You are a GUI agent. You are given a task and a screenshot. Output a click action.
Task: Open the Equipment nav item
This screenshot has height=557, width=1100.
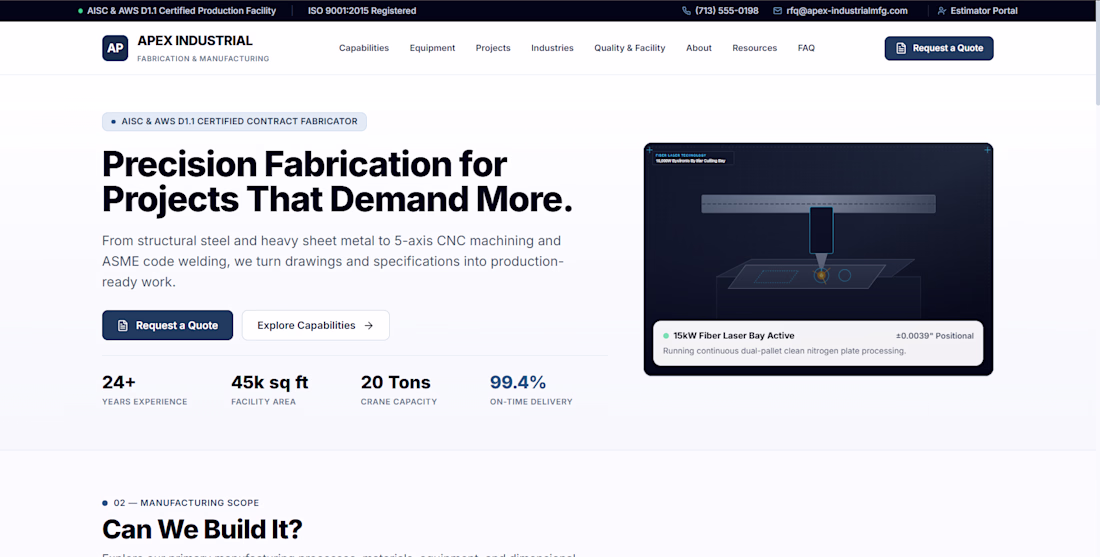pyautogui.click(x=432, y=48)
